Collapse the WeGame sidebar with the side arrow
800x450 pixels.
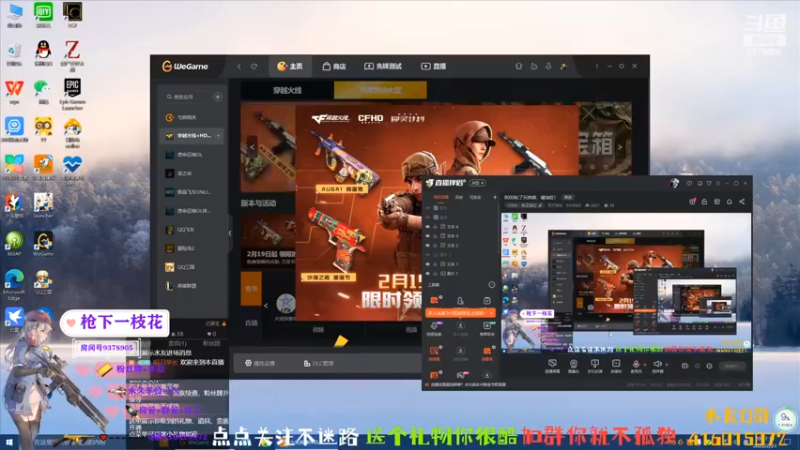pyautogui.click(x=230, y=233)
